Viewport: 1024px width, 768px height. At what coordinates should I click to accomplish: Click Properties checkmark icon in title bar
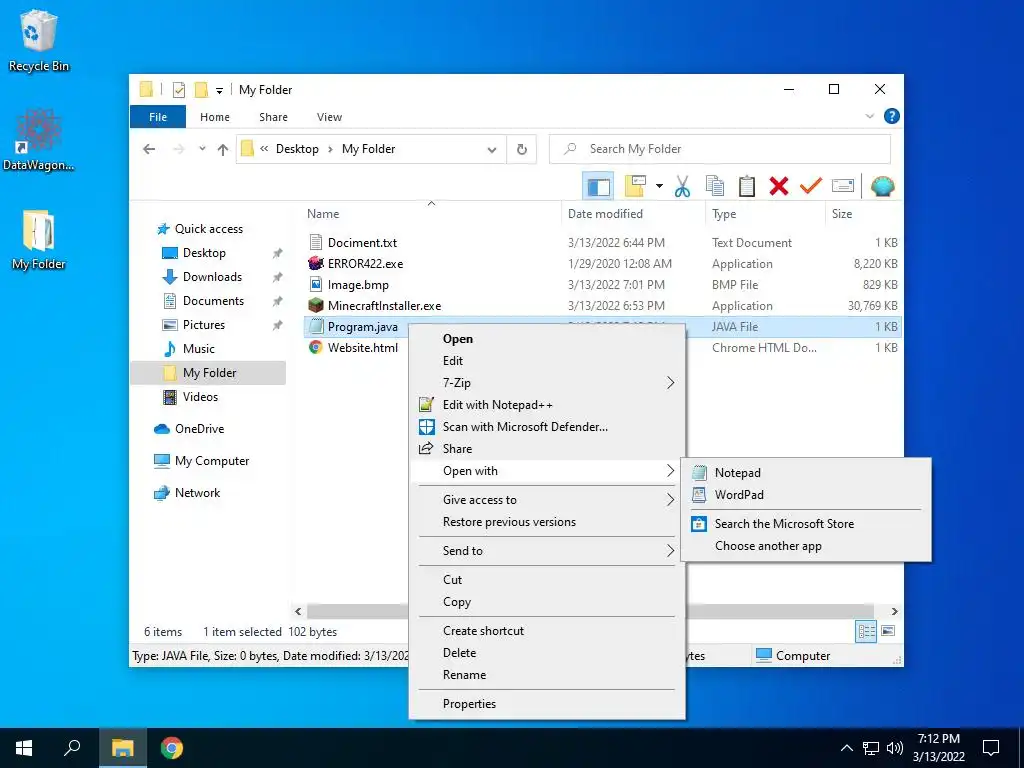178,89
